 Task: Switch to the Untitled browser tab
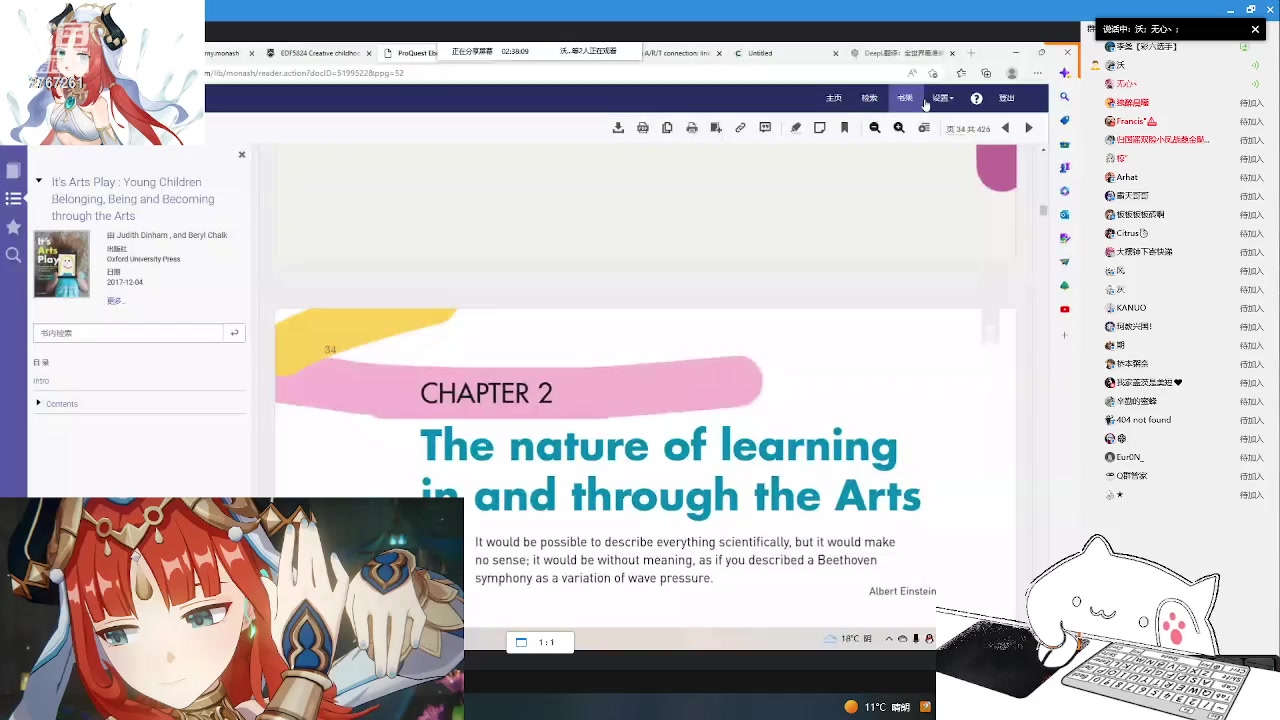(785, 53)
